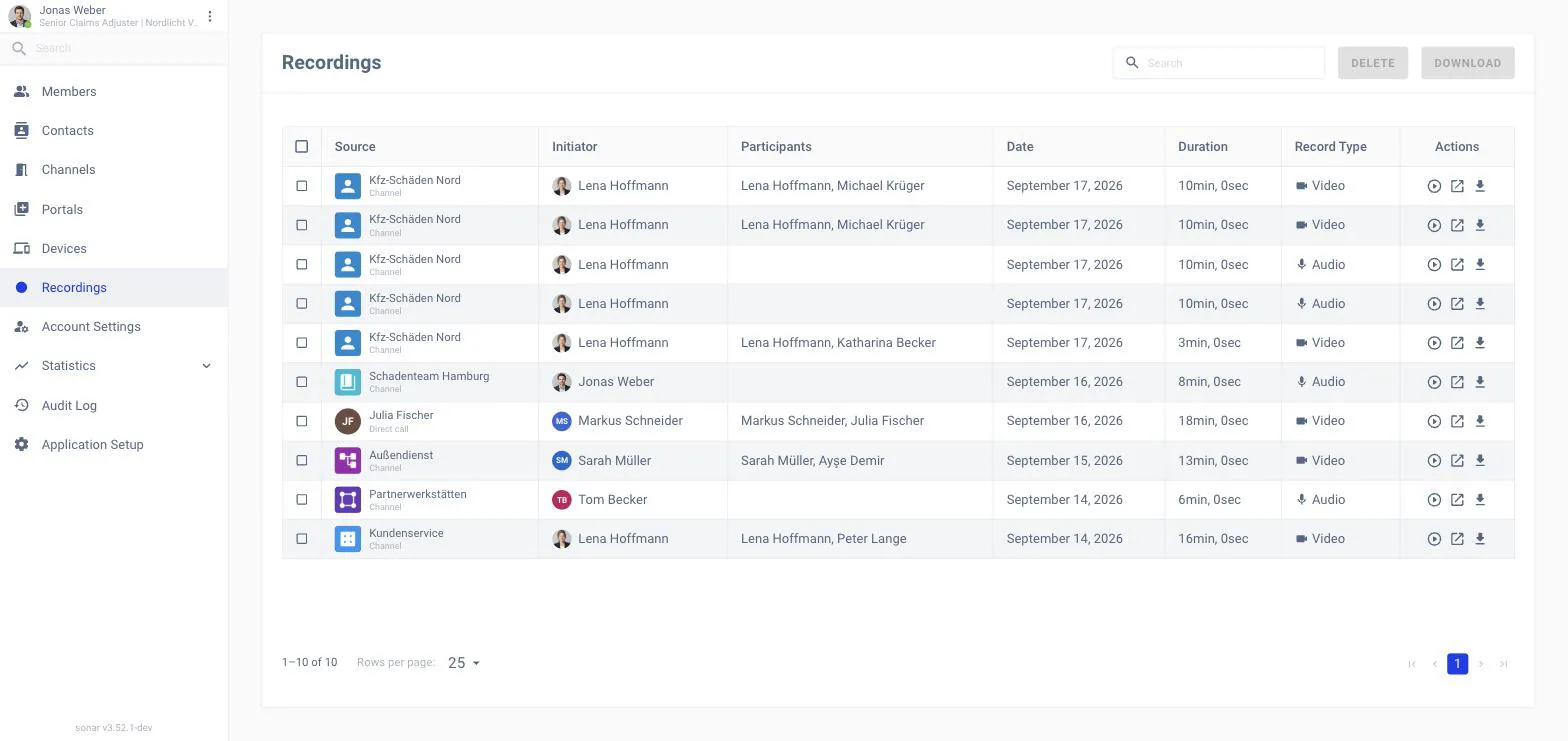Click "Sarah Müller, Ayşe Demir" participants cell
1568x741 pixels.
(x=812, y=461)
